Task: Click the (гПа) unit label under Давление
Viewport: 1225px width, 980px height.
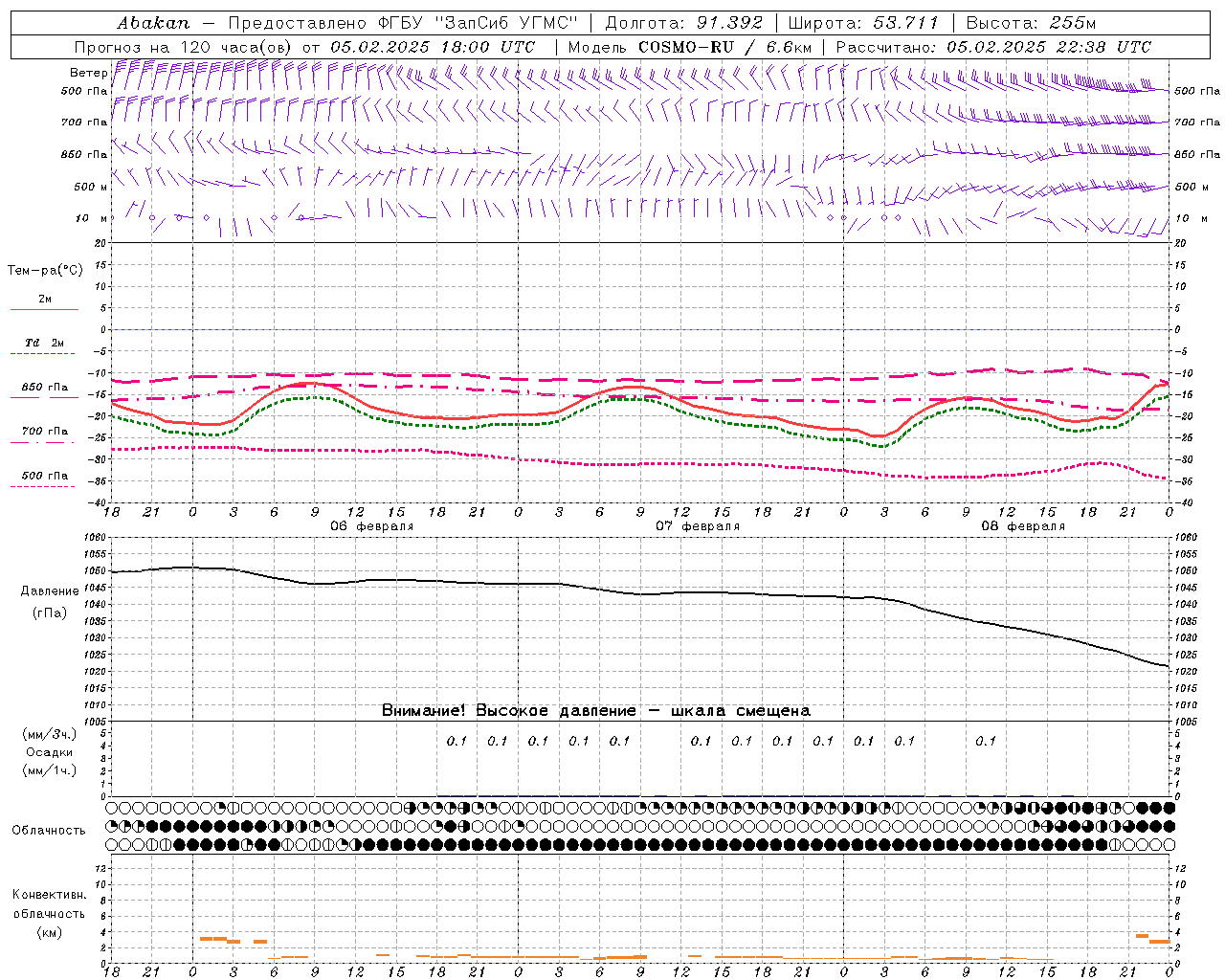Action: coord(50,613)
